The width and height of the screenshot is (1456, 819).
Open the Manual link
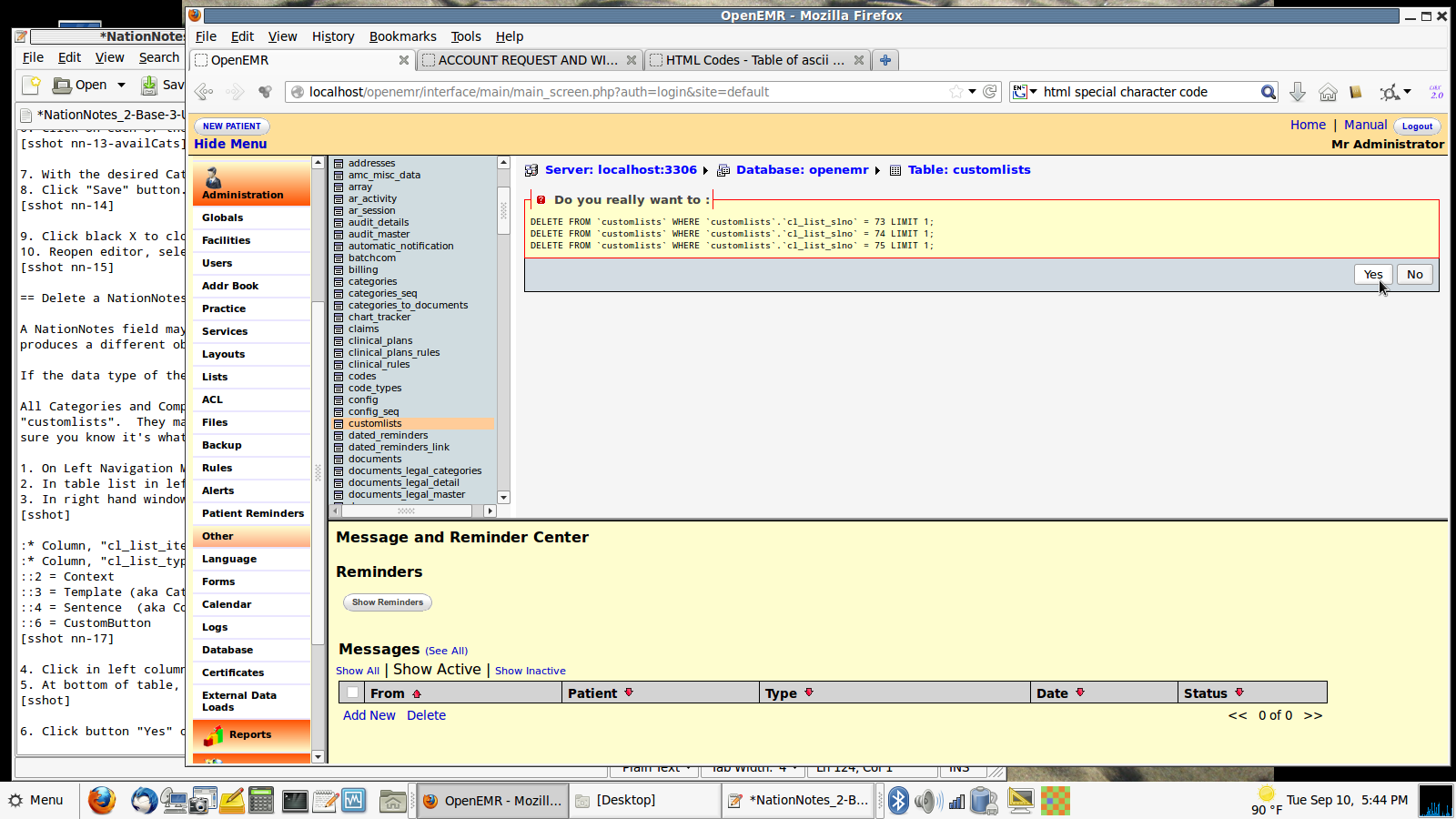(1366, 126)
